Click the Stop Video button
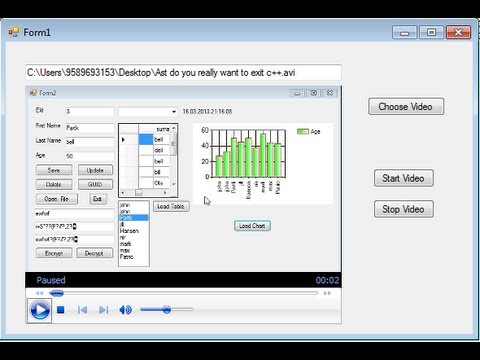Viewport: 480px width, 360px height. [x=404, y=209]
